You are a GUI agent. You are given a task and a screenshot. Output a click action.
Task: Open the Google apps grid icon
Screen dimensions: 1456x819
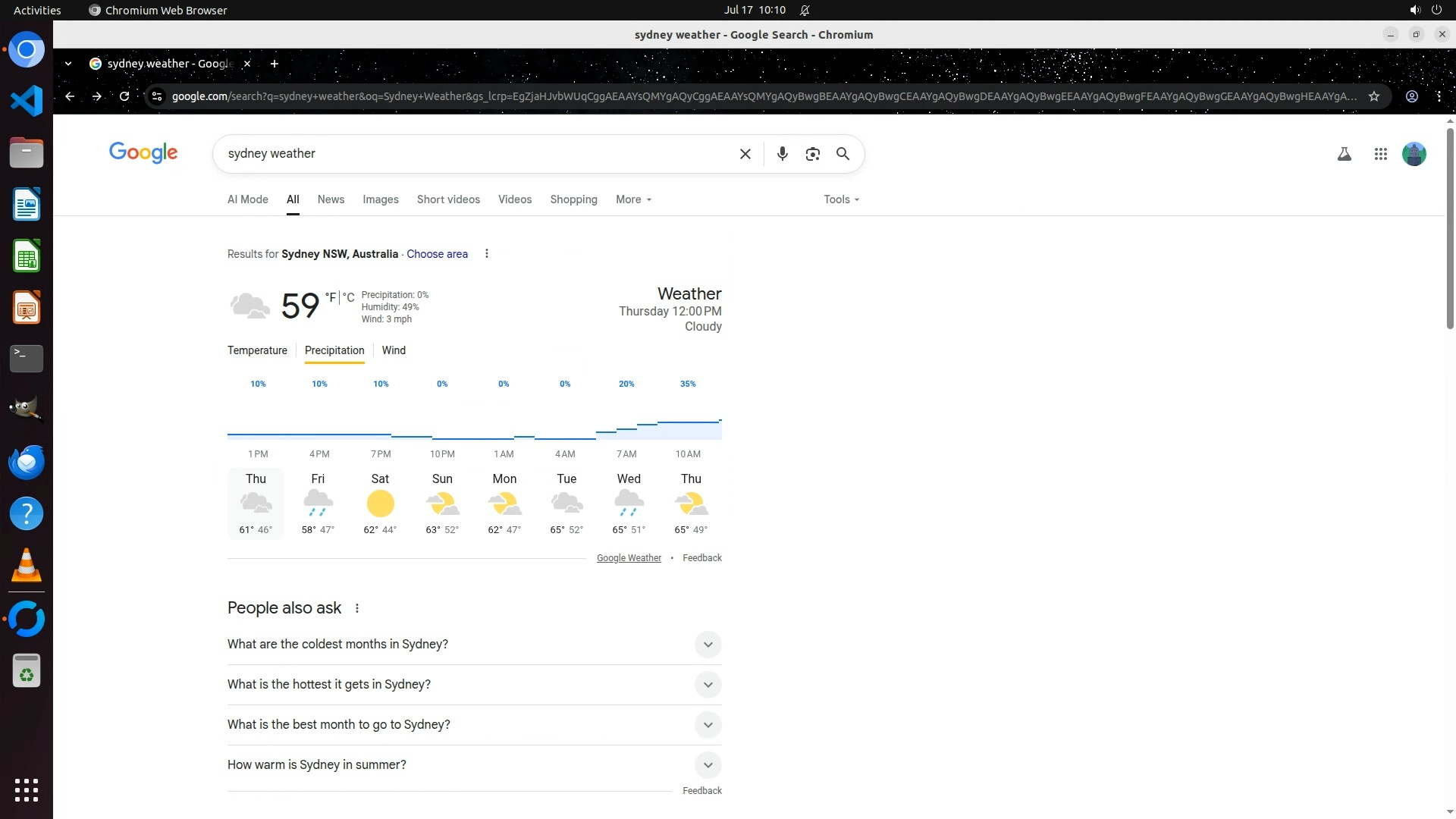1380,154
